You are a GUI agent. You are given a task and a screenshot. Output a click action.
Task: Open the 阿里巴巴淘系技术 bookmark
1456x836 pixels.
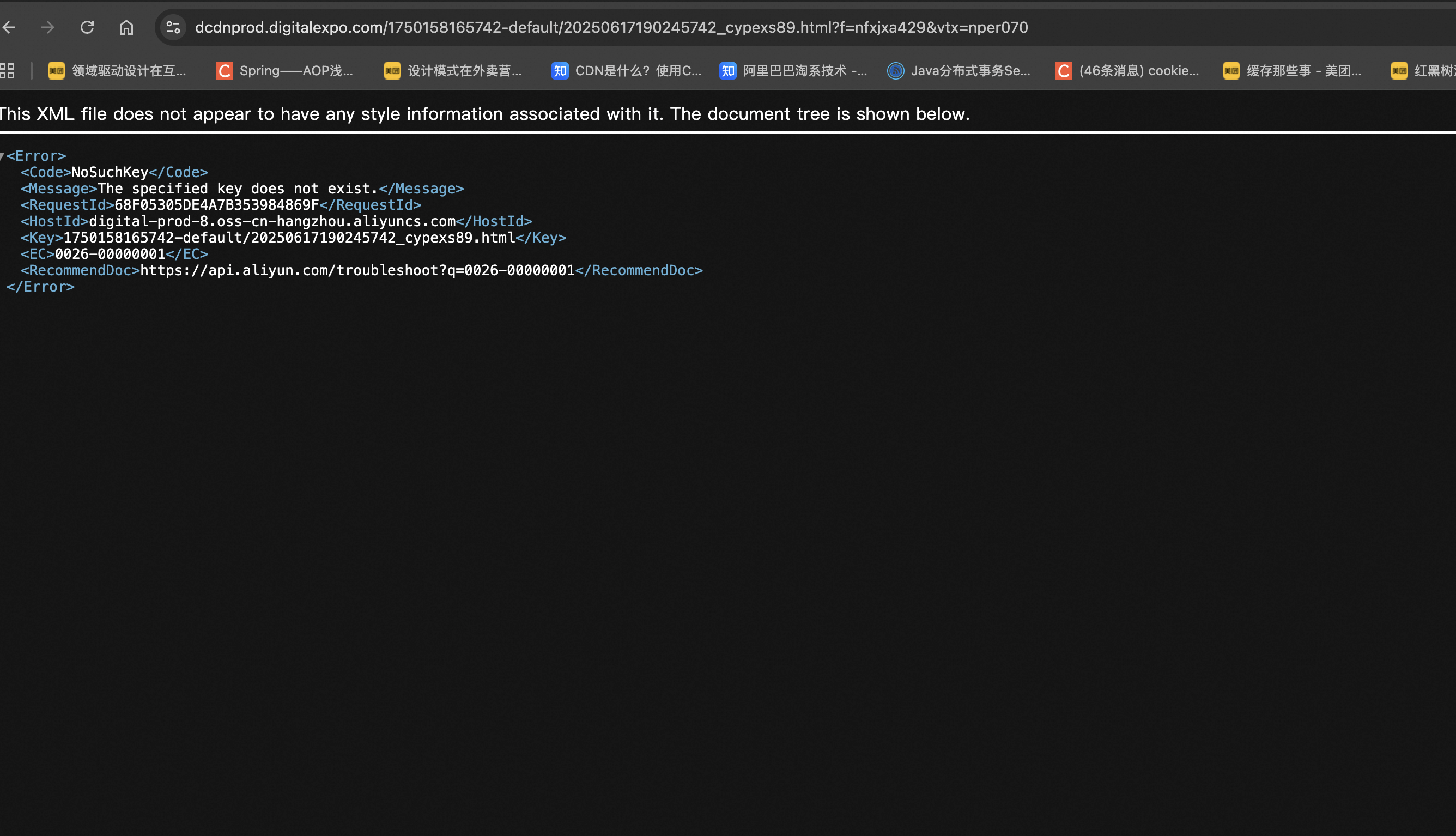[794, 71]
